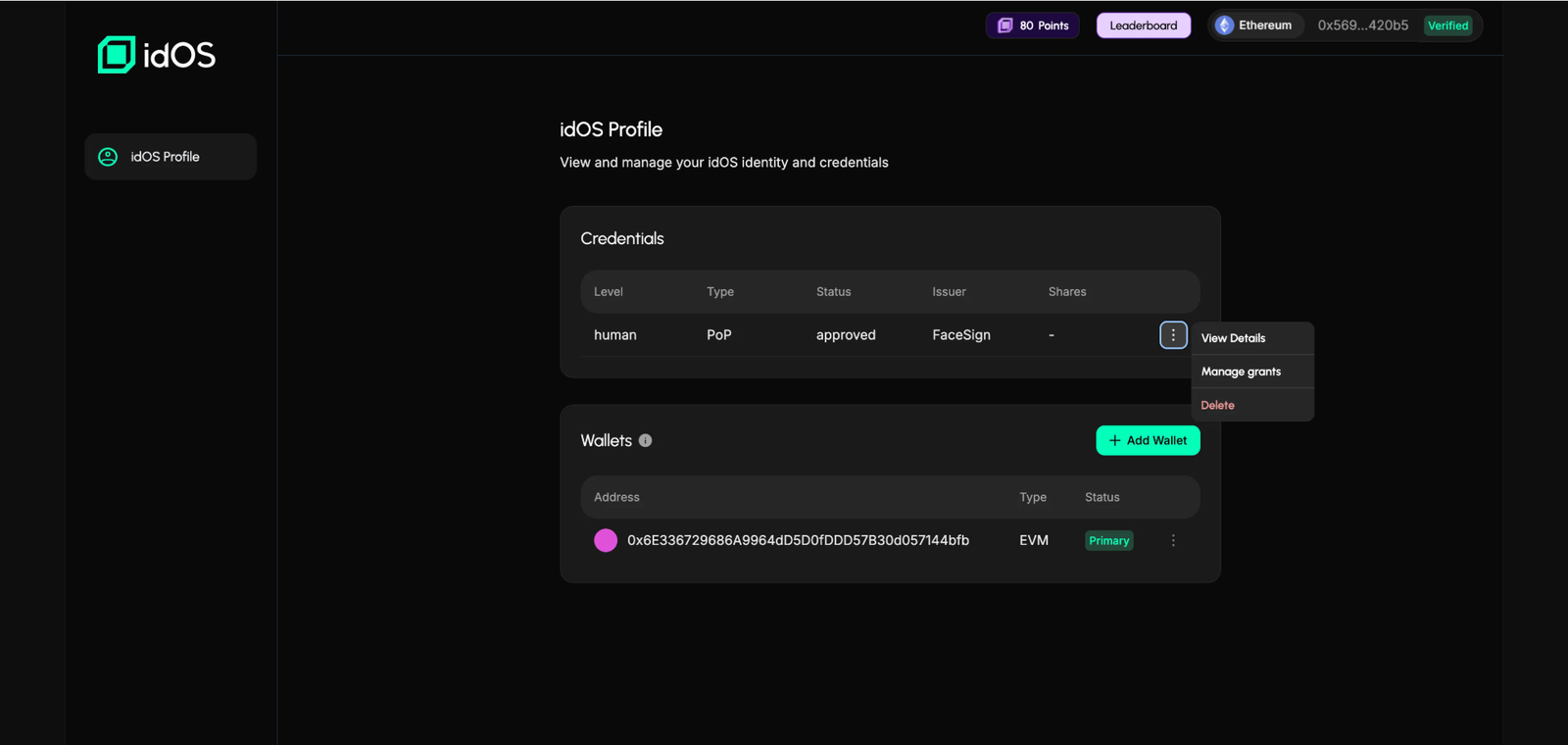Click the Verified status badge

coord(1447,25)
